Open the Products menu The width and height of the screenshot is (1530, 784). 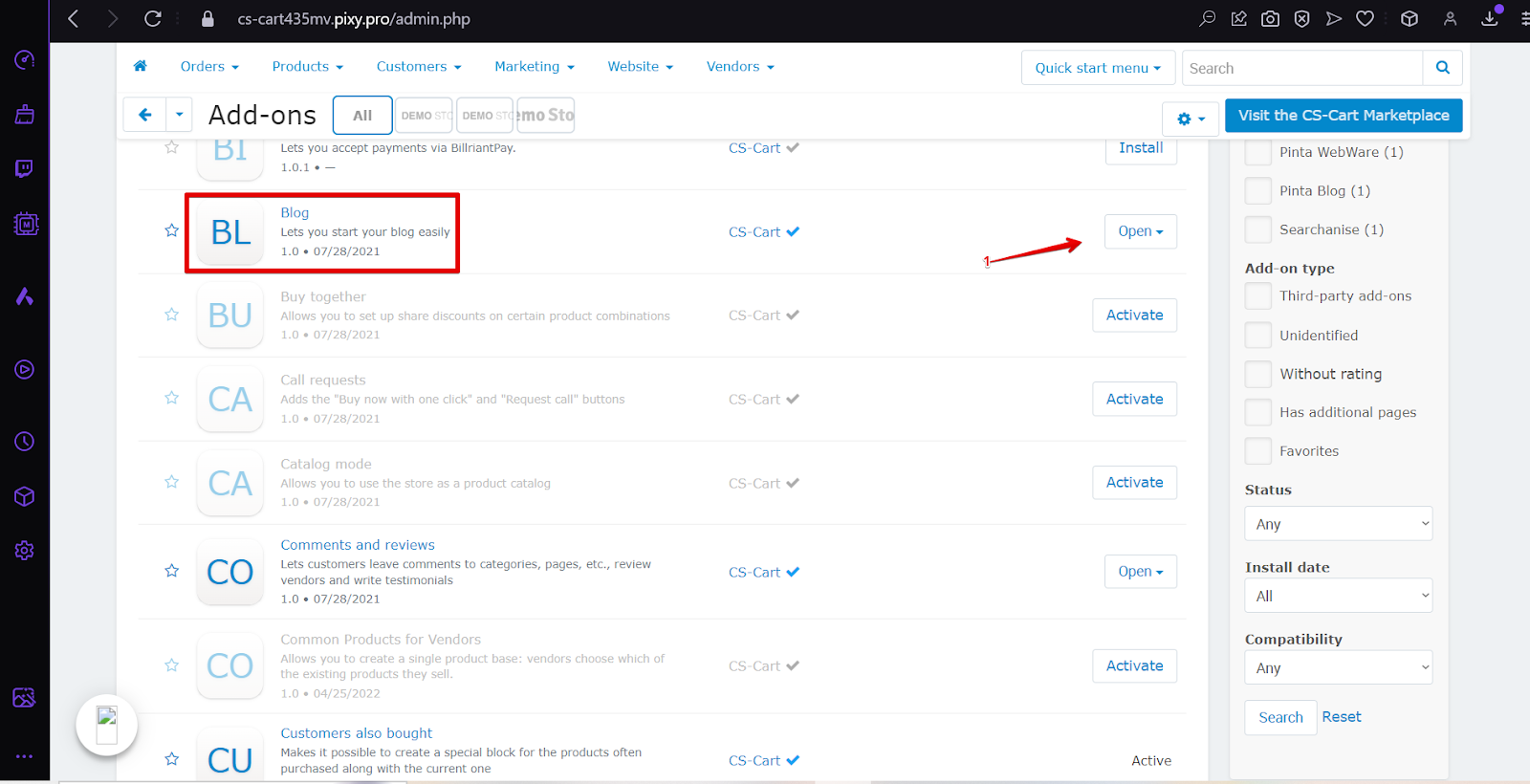307,66
